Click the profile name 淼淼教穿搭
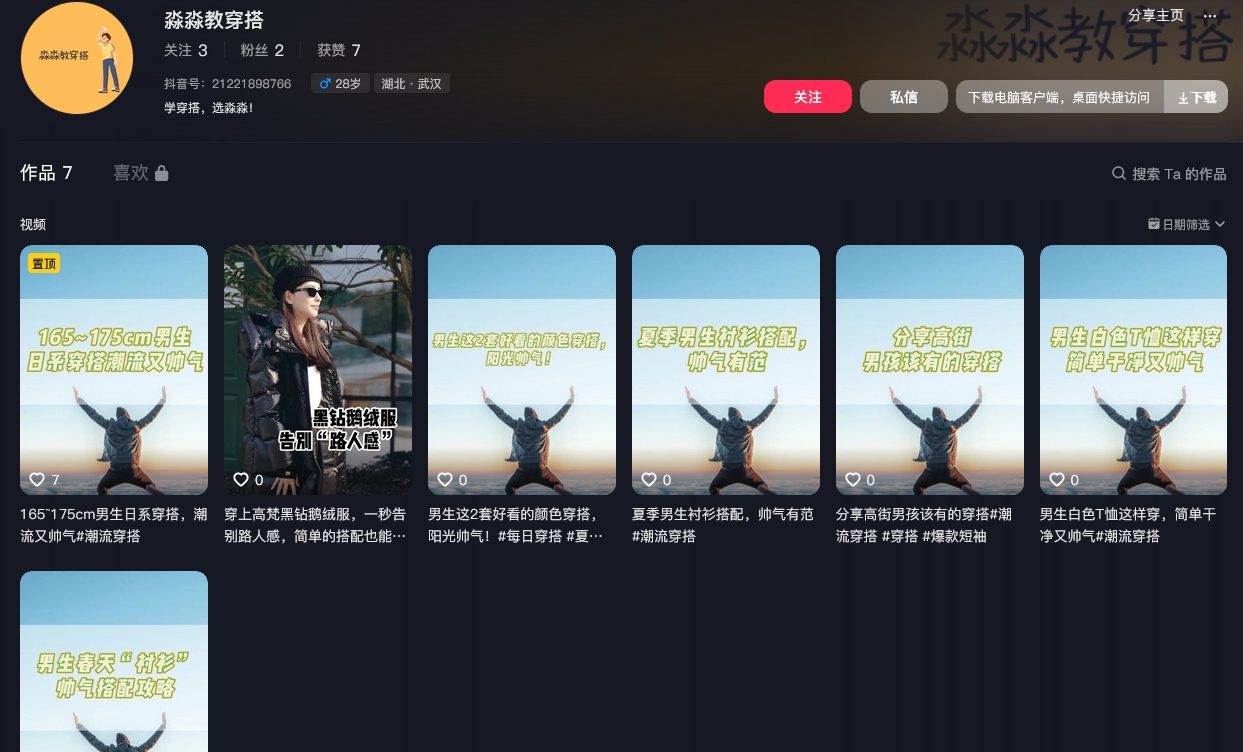The image size is (1243, 752). click(214, 20)
